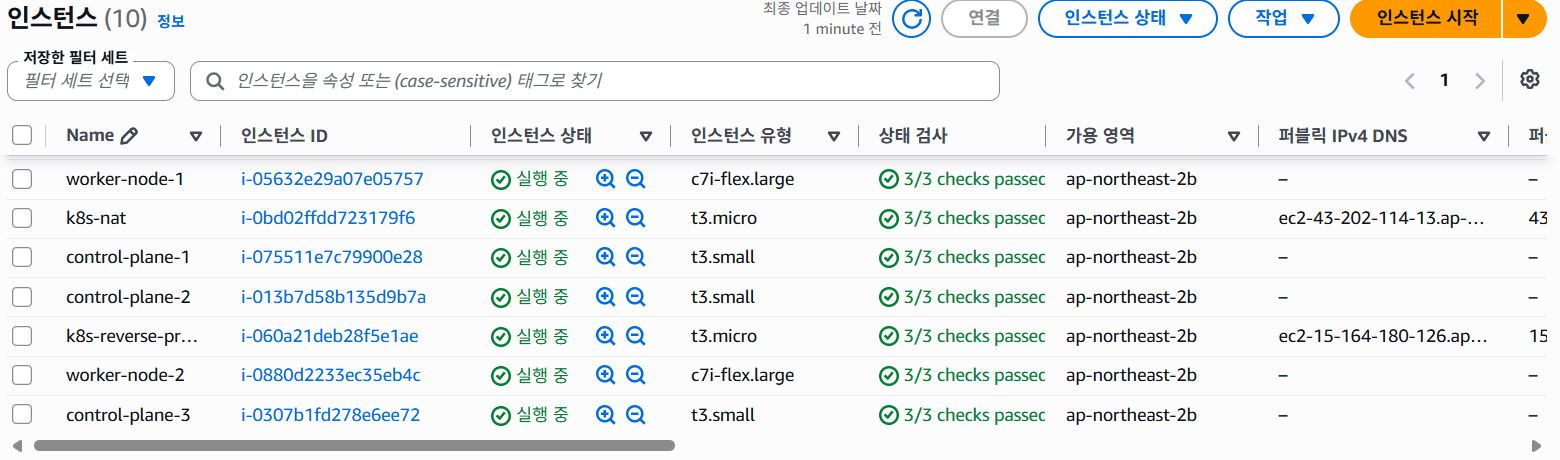Zoom-out filter icon for worker-node-2 status
Screen dimensions: 1560x460
click(636, 375)
